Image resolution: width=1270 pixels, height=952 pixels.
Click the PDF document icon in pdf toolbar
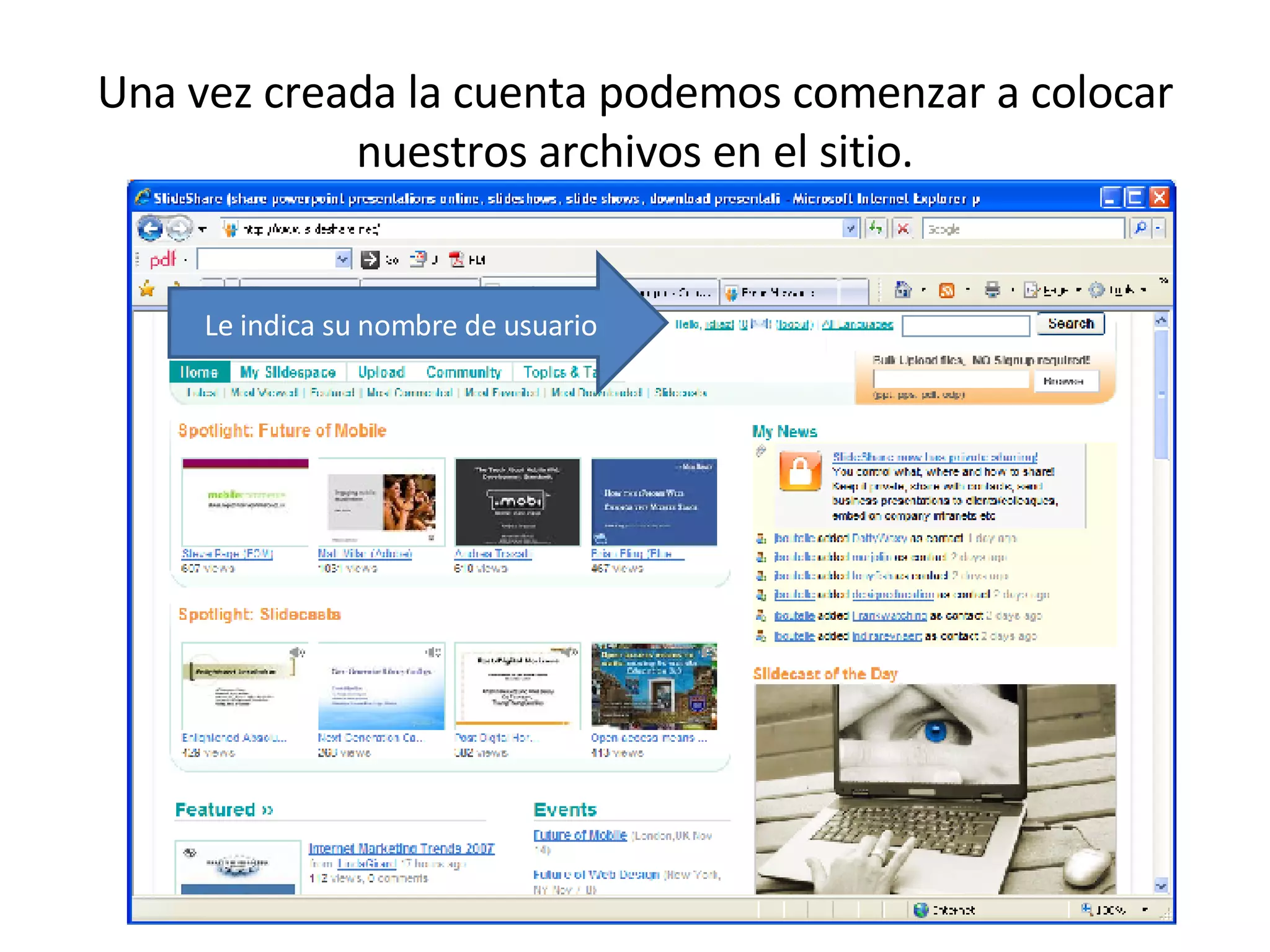point(419,260)
